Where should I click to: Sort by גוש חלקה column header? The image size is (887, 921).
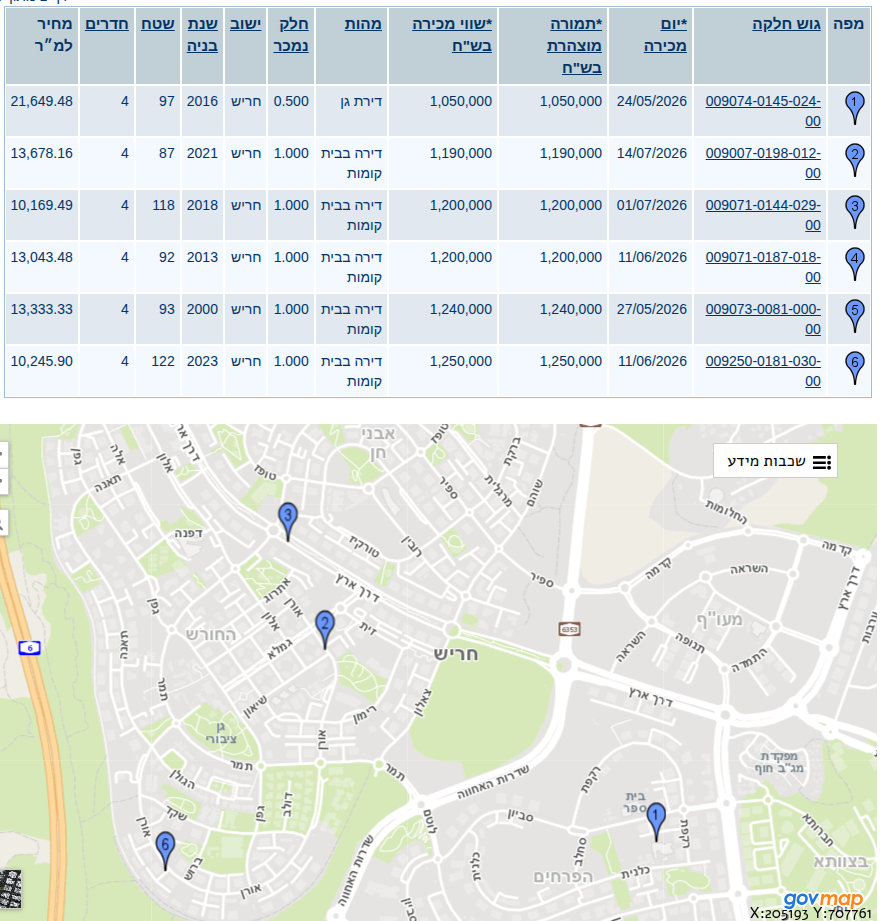[786, 24]
